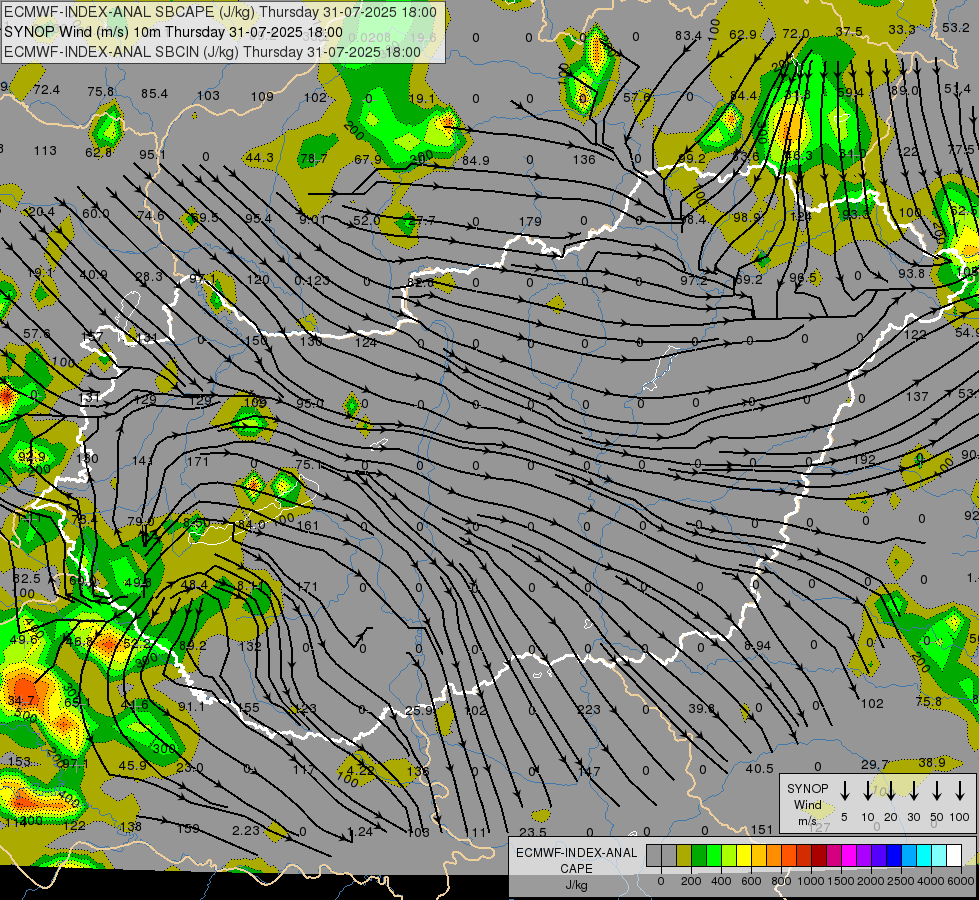Click the map value 83.4
This screenshot has width=979, height=900.
(x=688, y=36)
